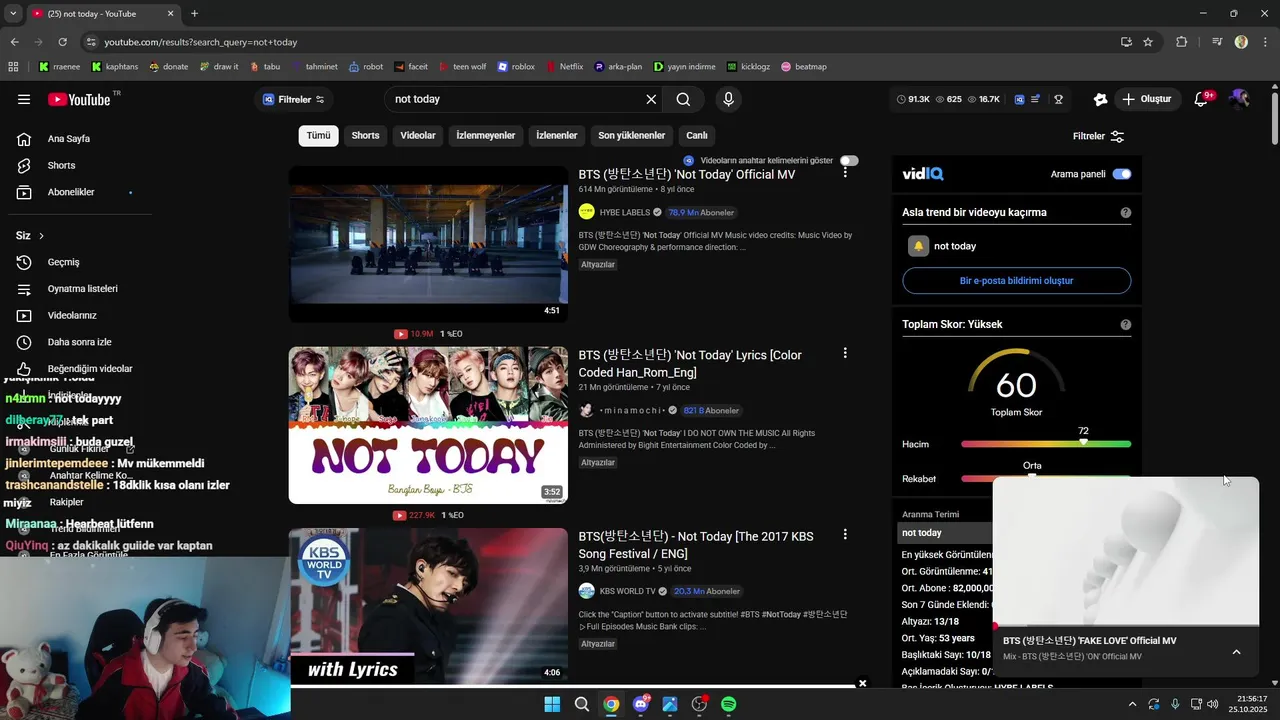Run search with the magnifier button

[x=683, y=99]
